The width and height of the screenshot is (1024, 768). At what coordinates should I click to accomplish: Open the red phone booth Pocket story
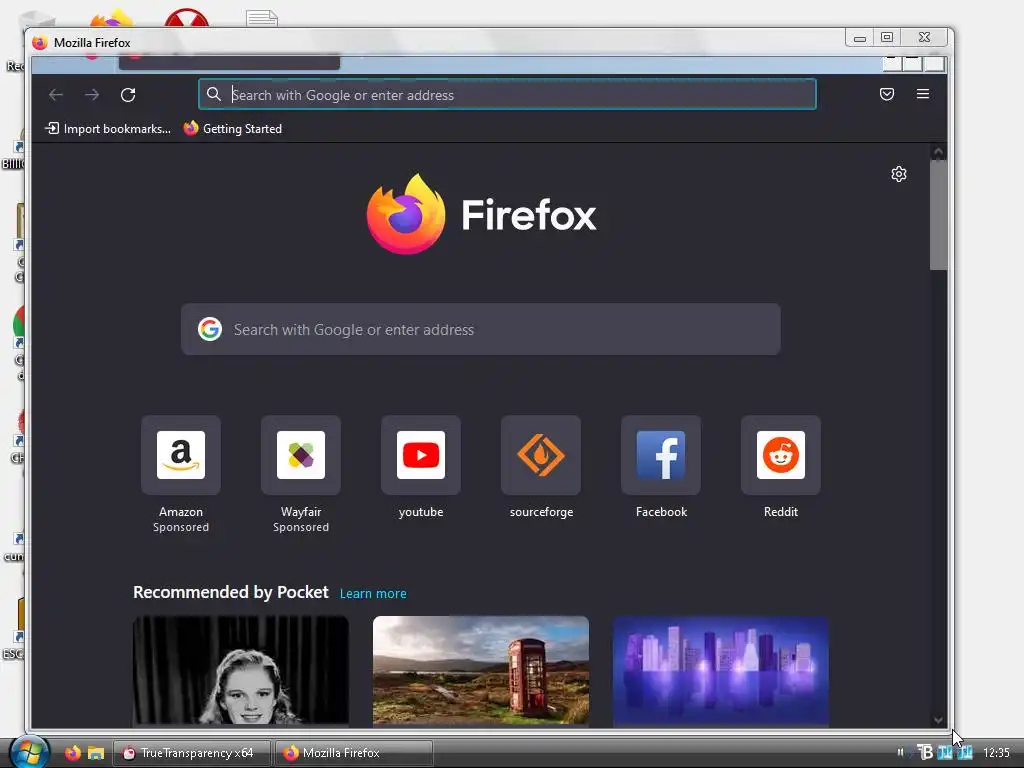pos(481,671)
